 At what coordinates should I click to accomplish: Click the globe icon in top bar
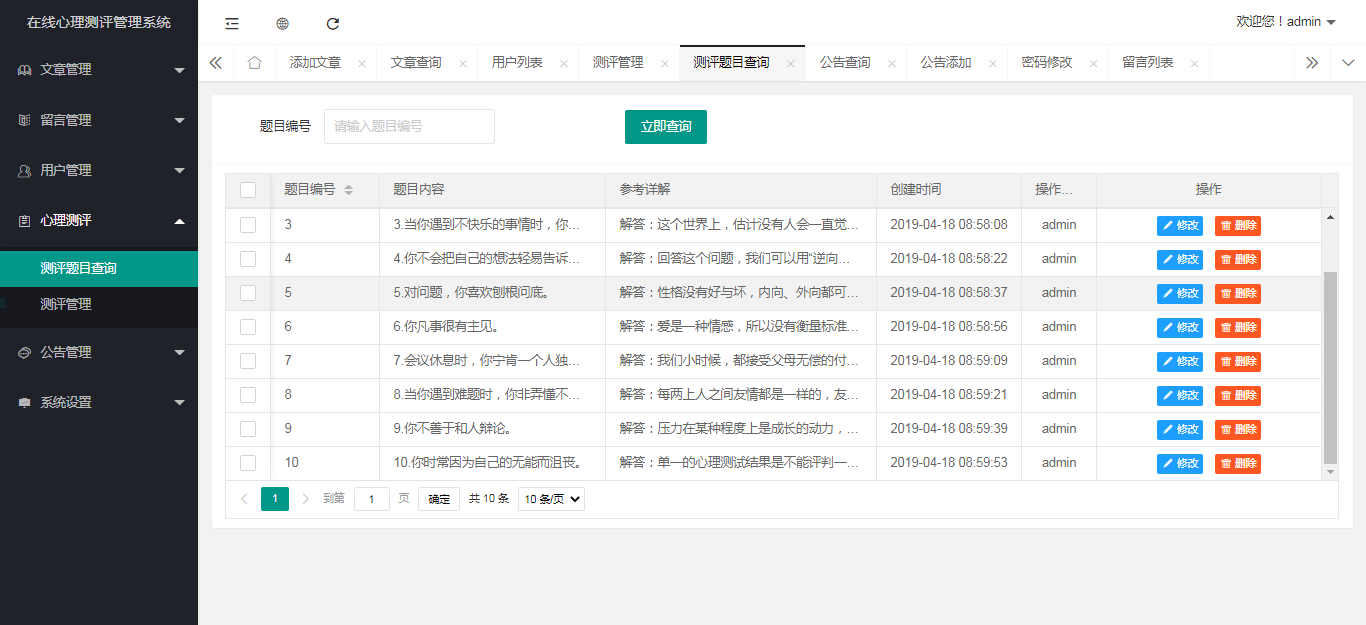point(282,23)
